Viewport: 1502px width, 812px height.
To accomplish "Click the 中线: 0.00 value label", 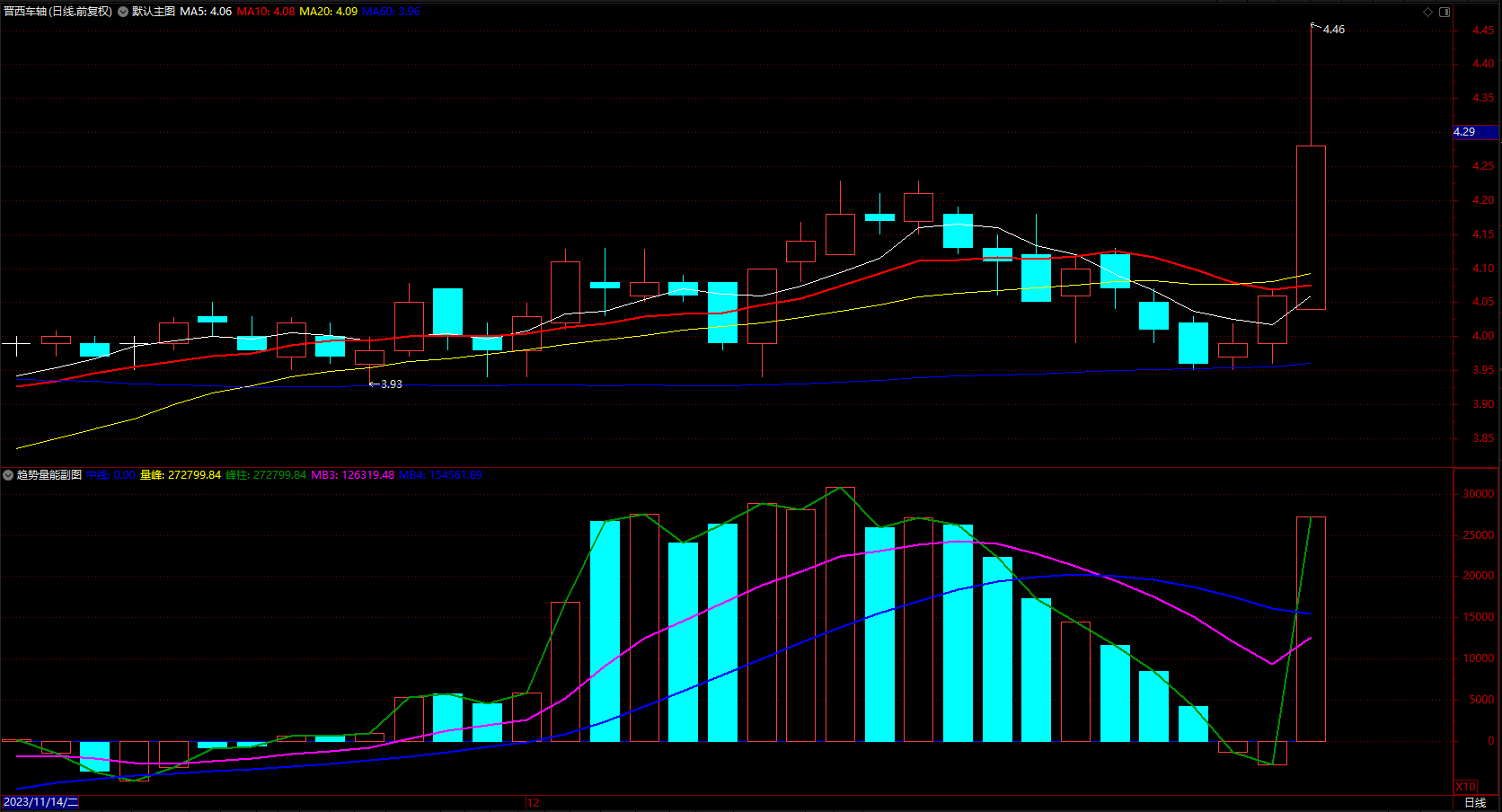I will coord(110,475).
